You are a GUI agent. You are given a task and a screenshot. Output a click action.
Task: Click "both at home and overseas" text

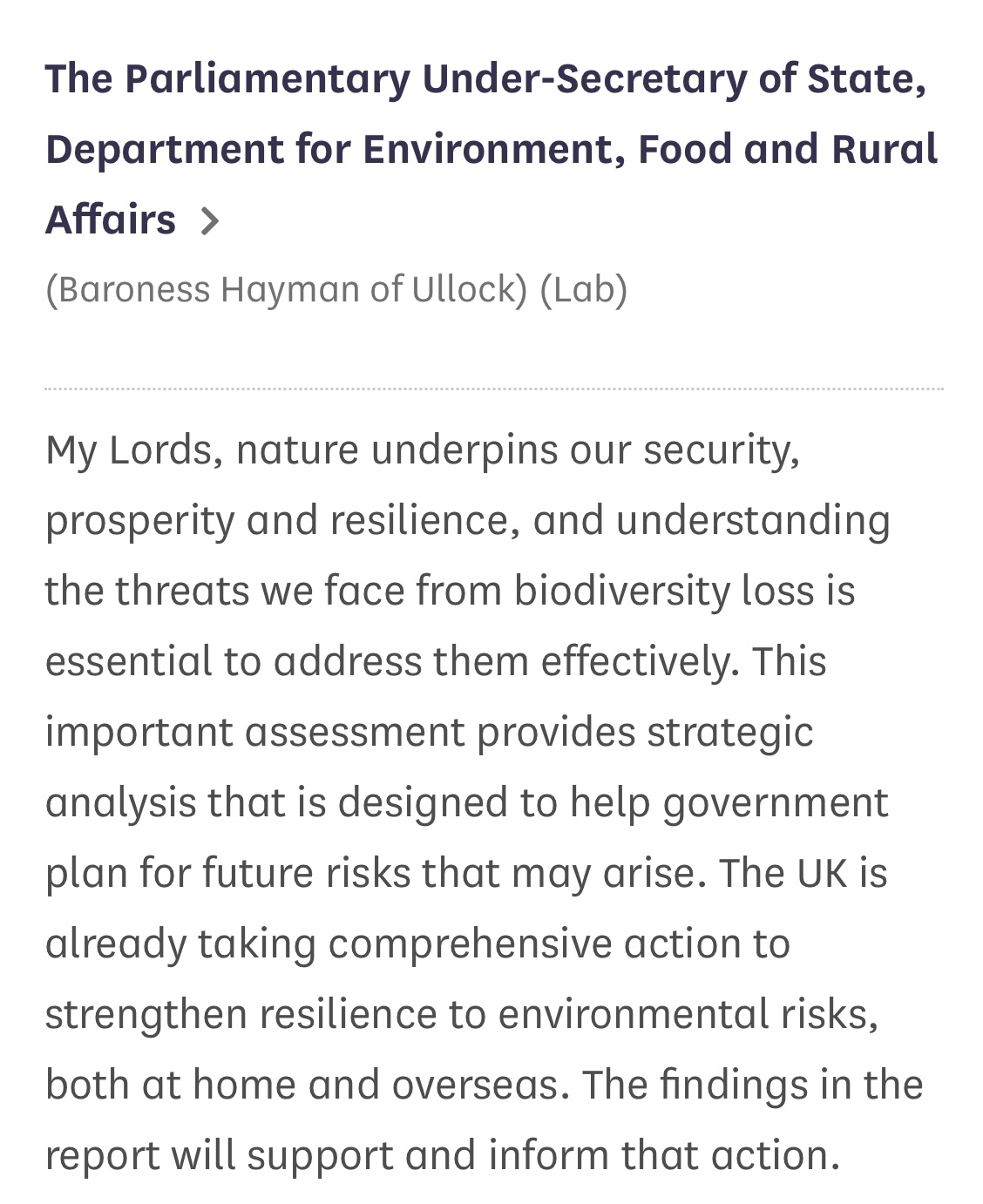click(x=301, y=1085)
